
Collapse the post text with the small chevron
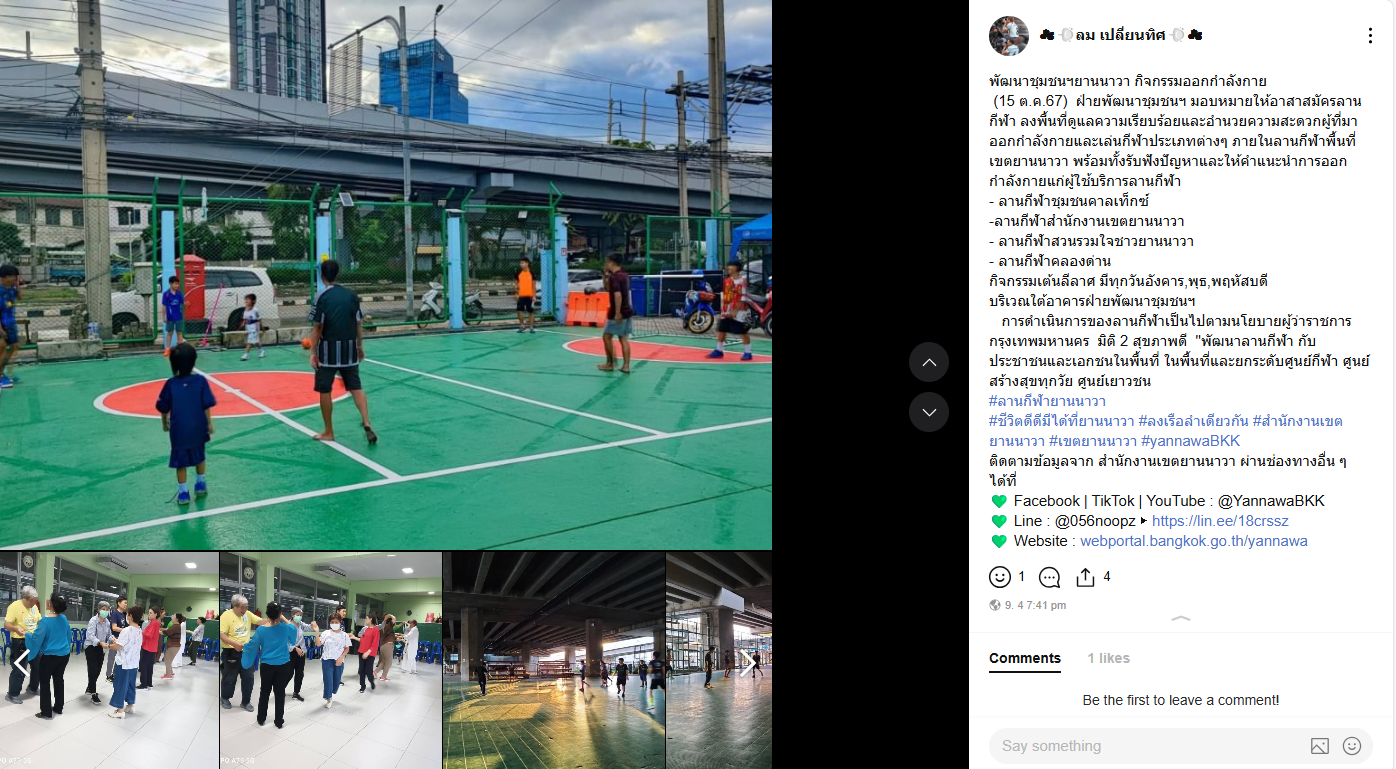pos(1181,619)
